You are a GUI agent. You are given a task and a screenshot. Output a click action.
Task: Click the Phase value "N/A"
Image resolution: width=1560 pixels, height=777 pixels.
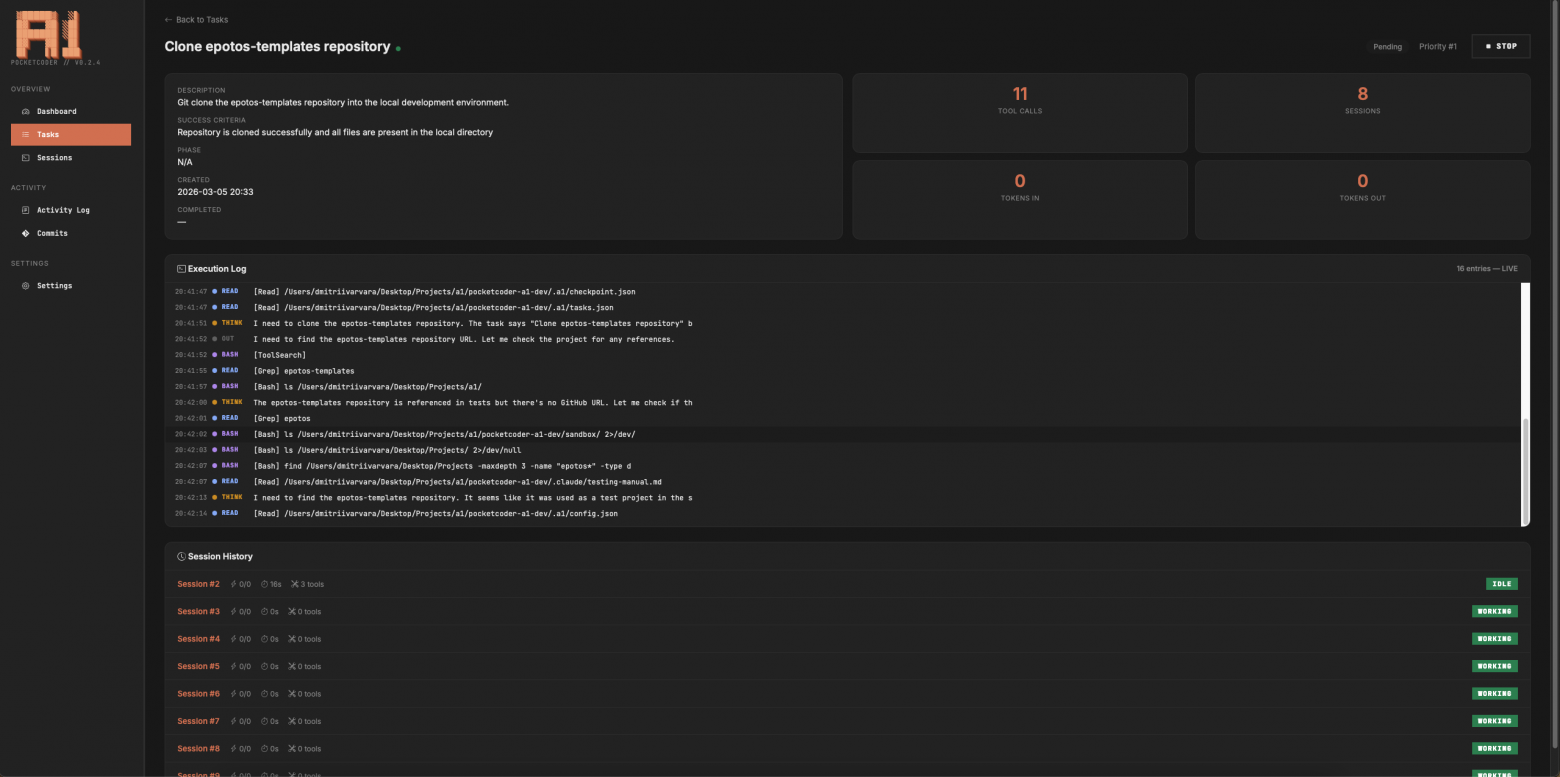click(x=185, y=162)
